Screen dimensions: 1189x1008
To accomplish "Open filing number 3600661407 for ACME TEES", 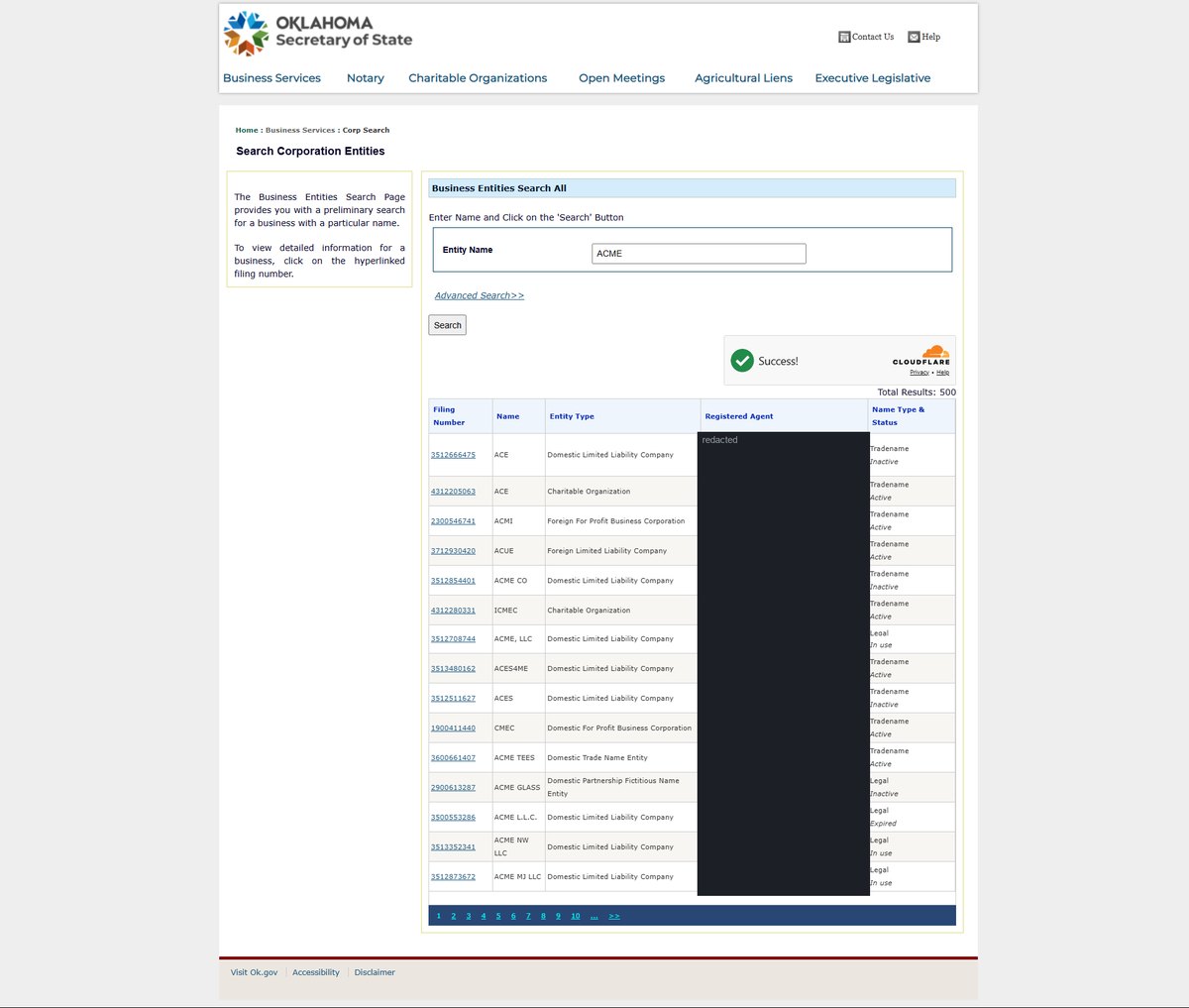I will pos(453,758).
